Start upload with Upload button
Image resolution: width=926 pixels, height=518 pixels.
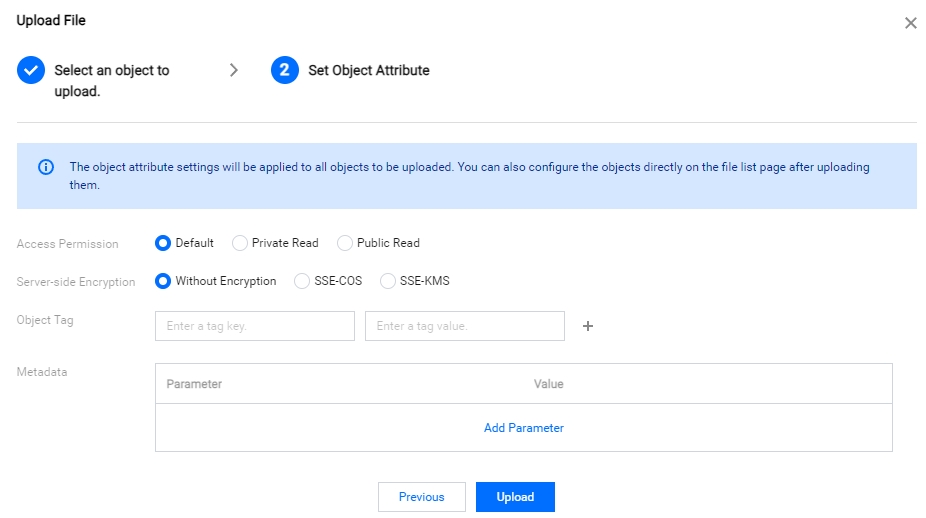click(x=515, y=497)
